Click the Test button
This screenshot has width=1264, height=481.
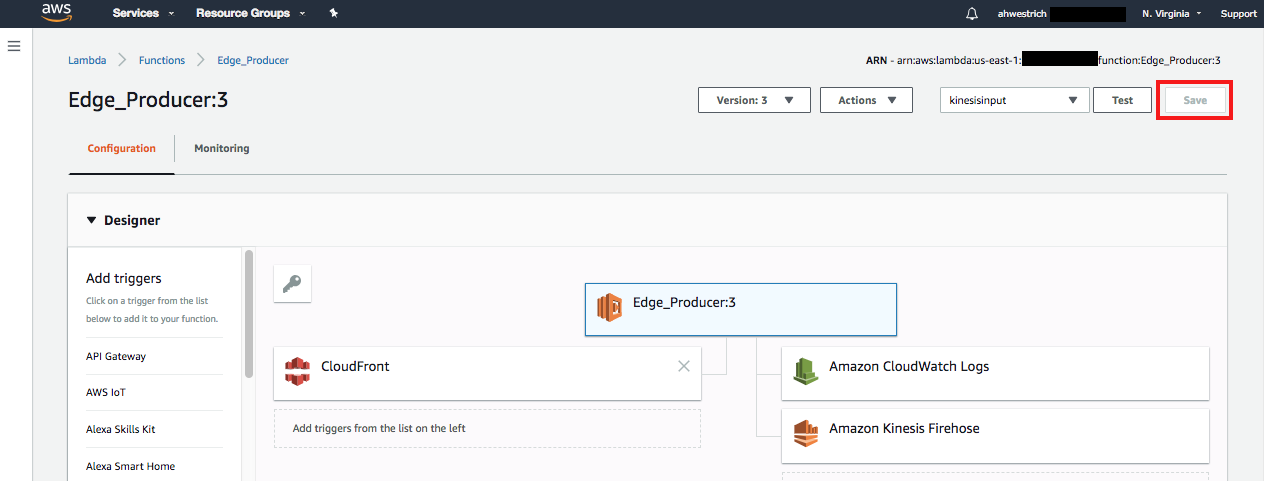tap(1122, 100)
